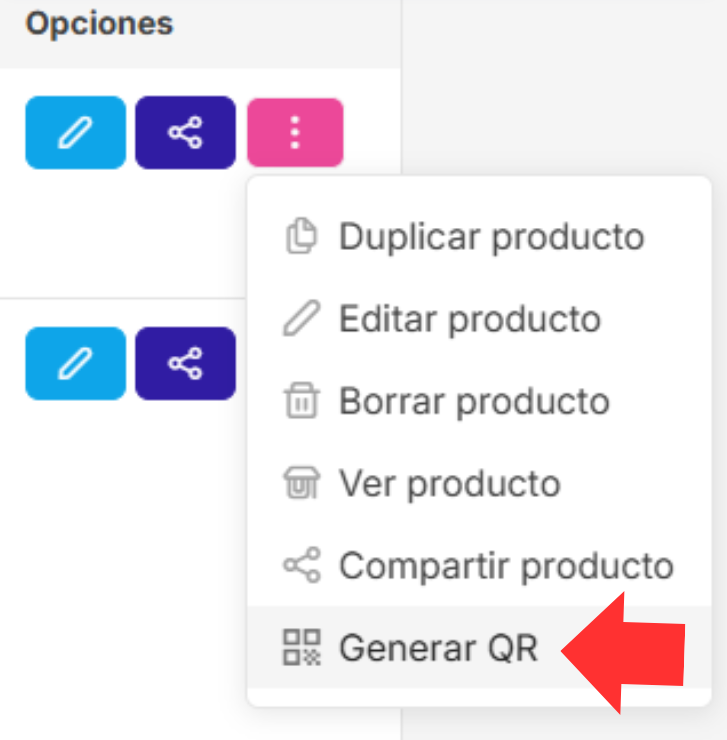Image resolution: width=727 pixels, height=740 pixels.
Task: Click the copy icon beside Duplicar producto
Action: (301, 237)
